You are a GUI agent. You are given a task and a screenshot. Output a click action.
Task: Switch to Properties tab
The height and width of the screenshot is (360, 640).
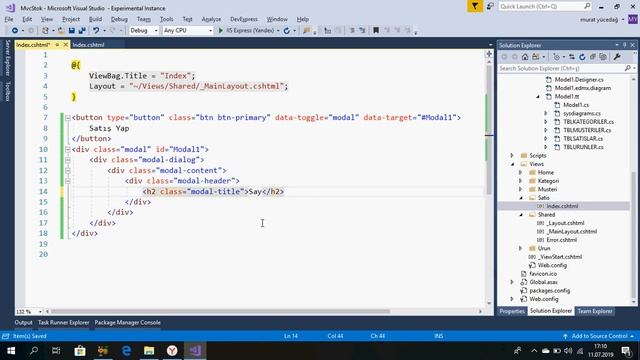(512, 311)
